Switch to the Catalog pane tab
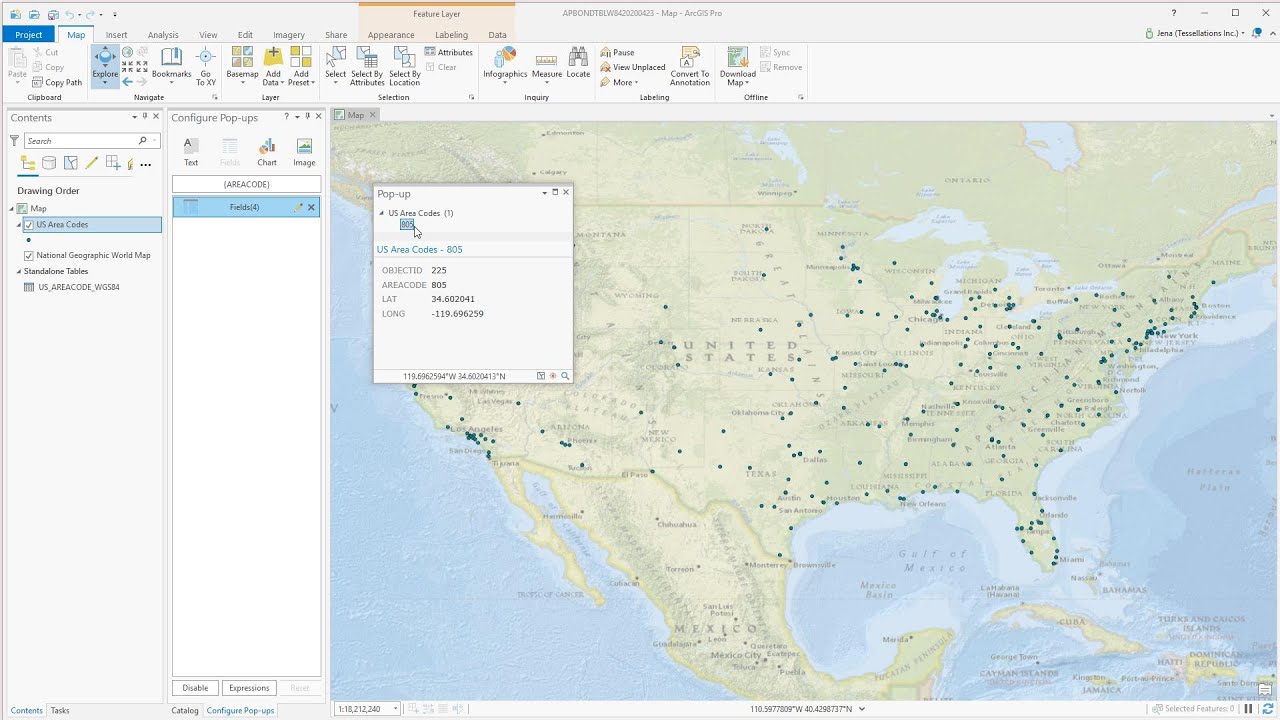Image resolution: width=1280 pixels, height=720 pixels. (185, 710)
